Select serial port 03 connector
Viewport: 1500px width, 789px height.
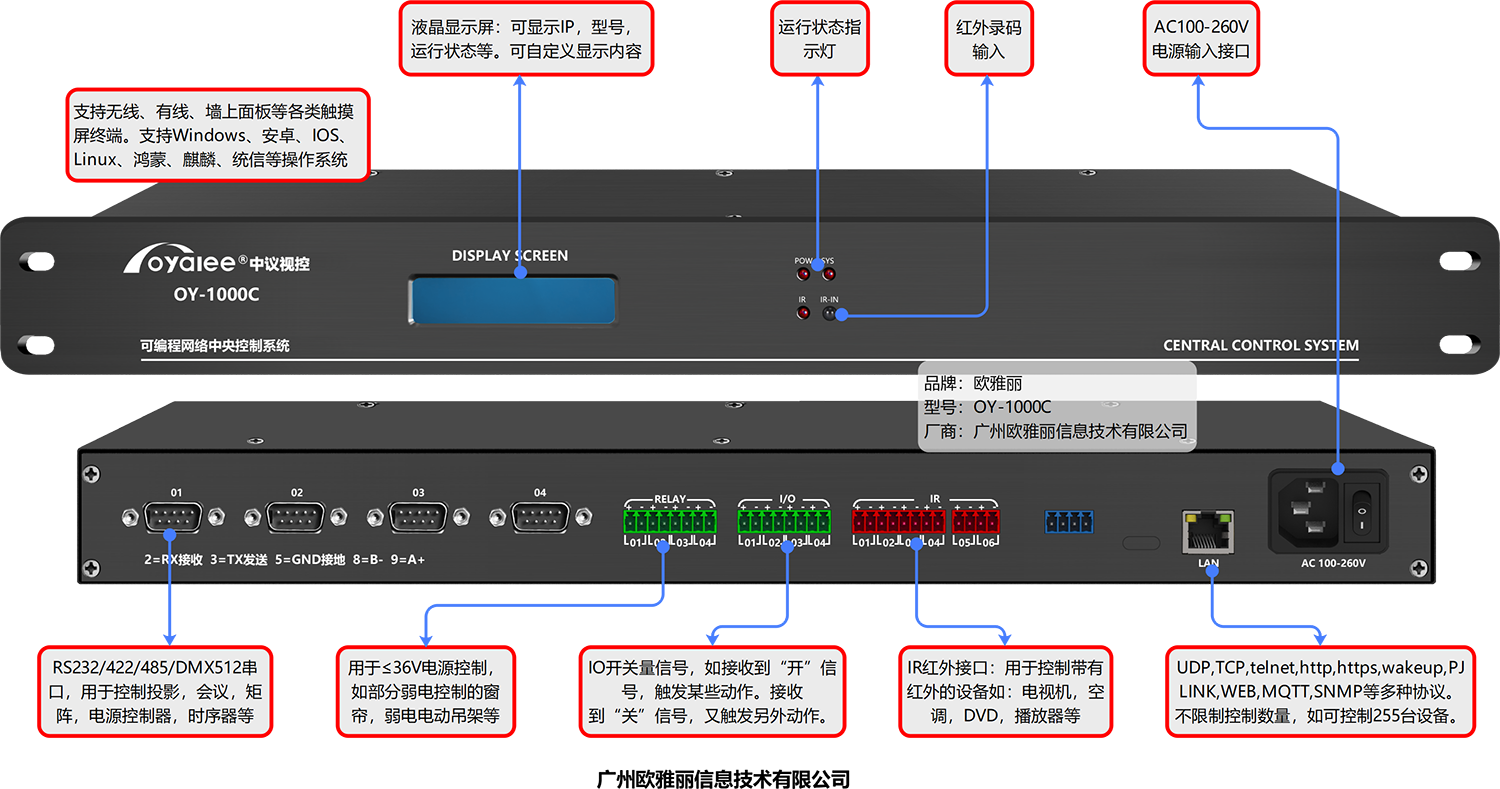418,516
